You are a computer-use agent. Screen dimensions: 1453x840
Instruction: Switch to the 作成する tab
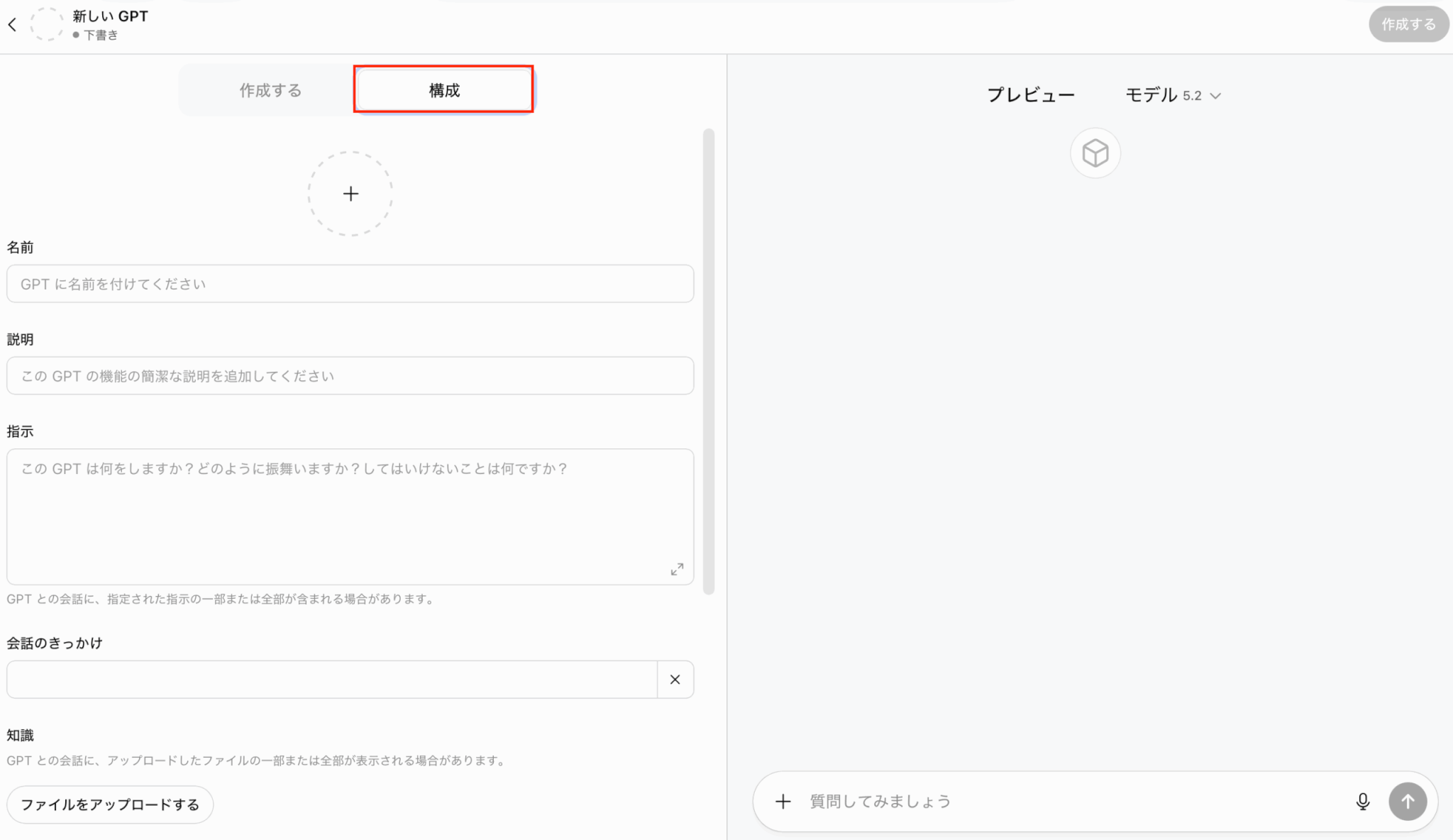[270, 90]
